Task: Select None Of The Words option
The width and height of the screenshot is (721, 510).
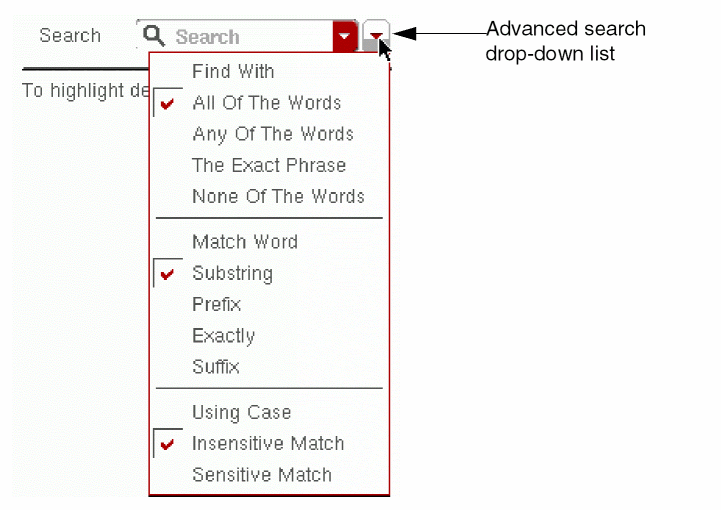Action: pyautogui.click(x=277, y=196)
